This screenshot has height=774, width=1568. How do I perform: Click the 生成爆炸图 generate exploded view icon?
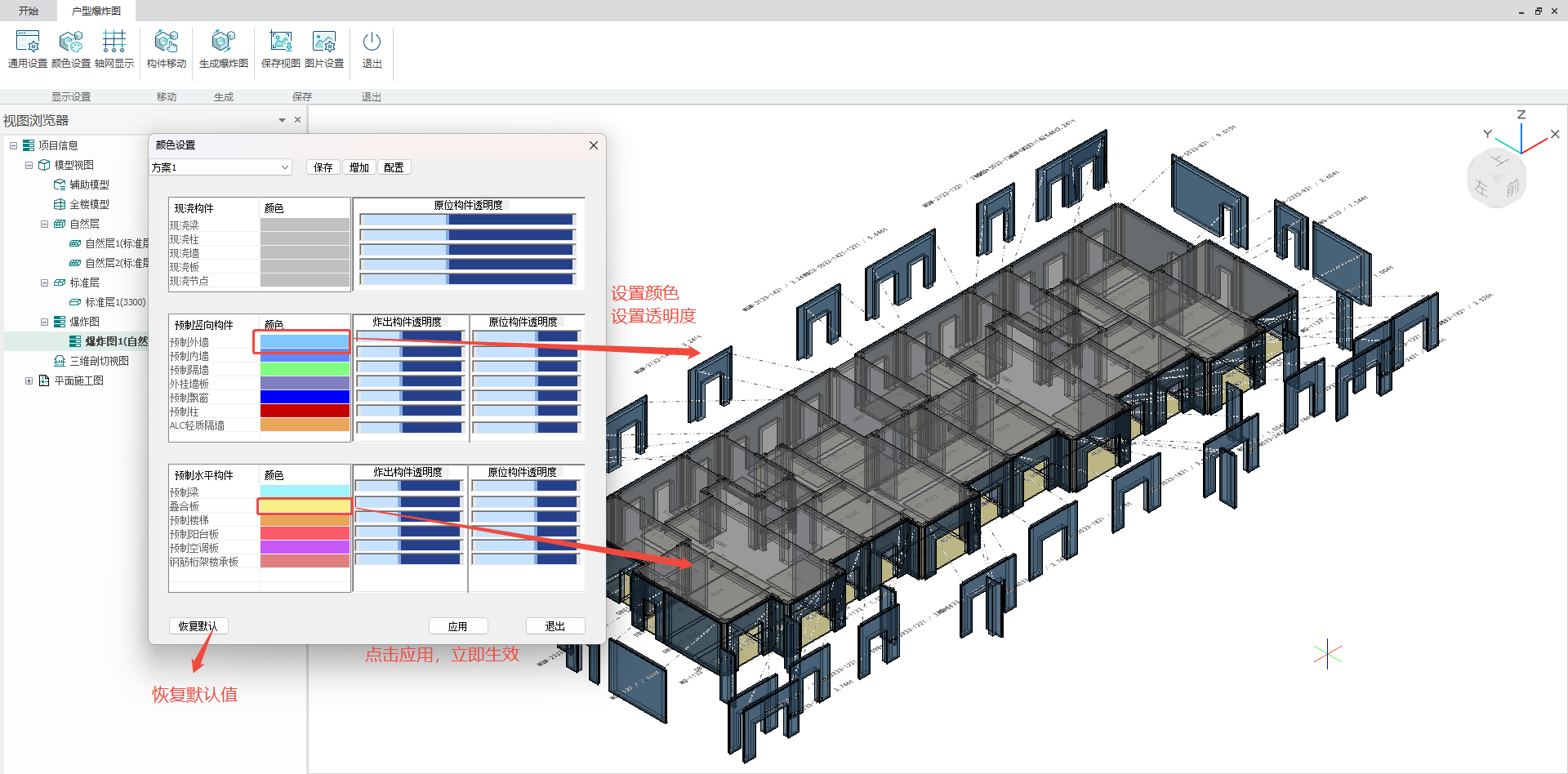click(x=223, y=49)
